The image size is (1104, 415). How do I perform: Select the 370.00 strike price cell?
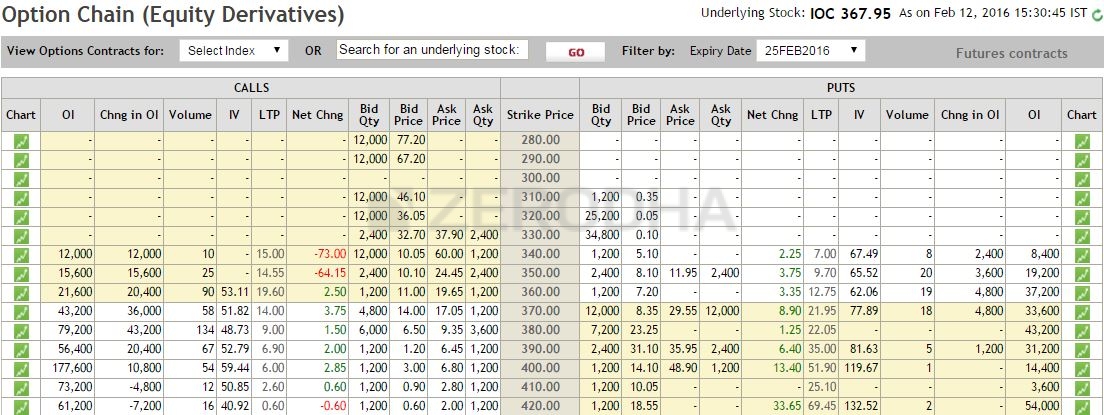click(540, 312)
